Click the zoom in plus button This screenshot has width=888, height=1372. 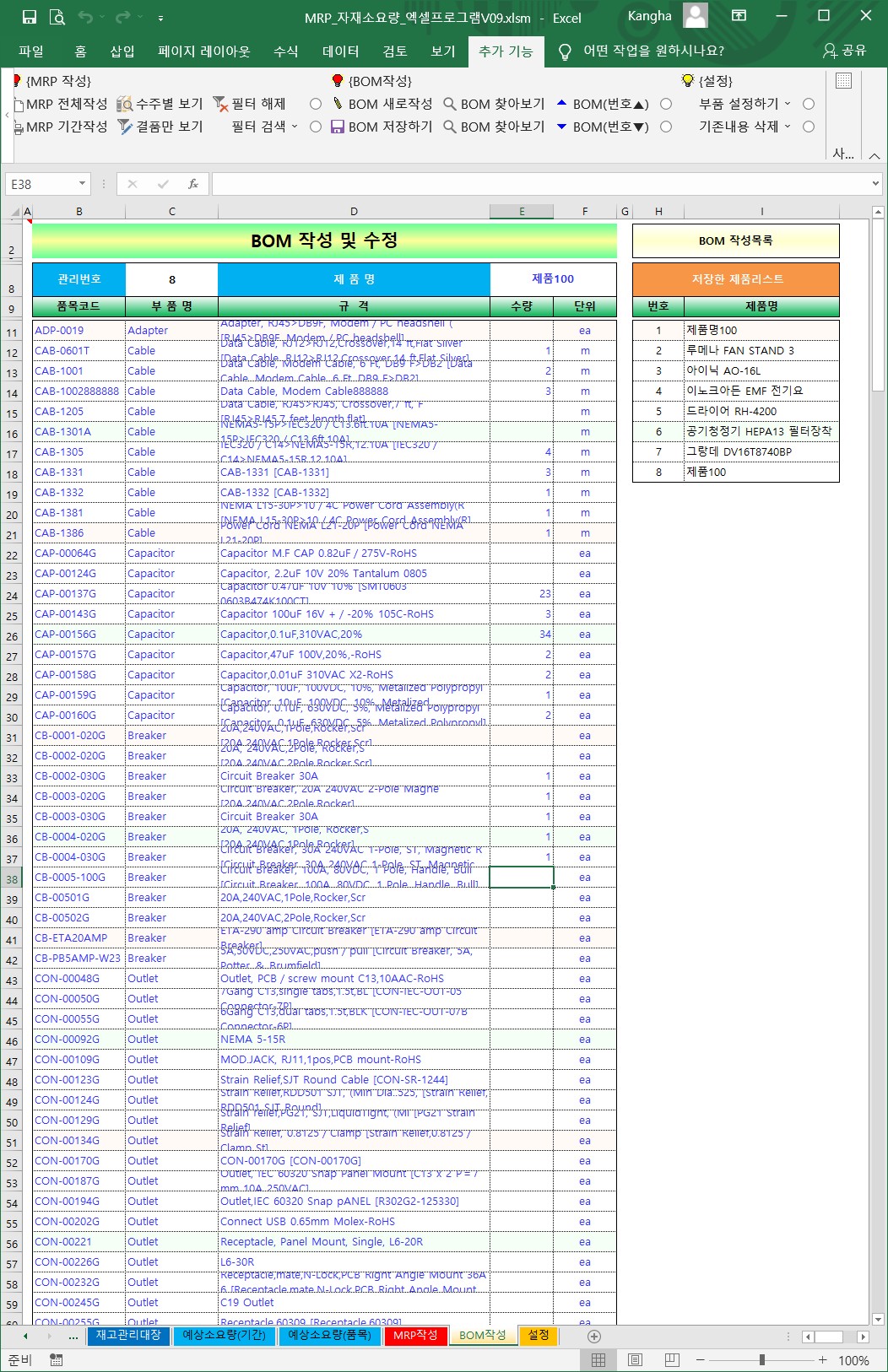(x=822, y=1360)
